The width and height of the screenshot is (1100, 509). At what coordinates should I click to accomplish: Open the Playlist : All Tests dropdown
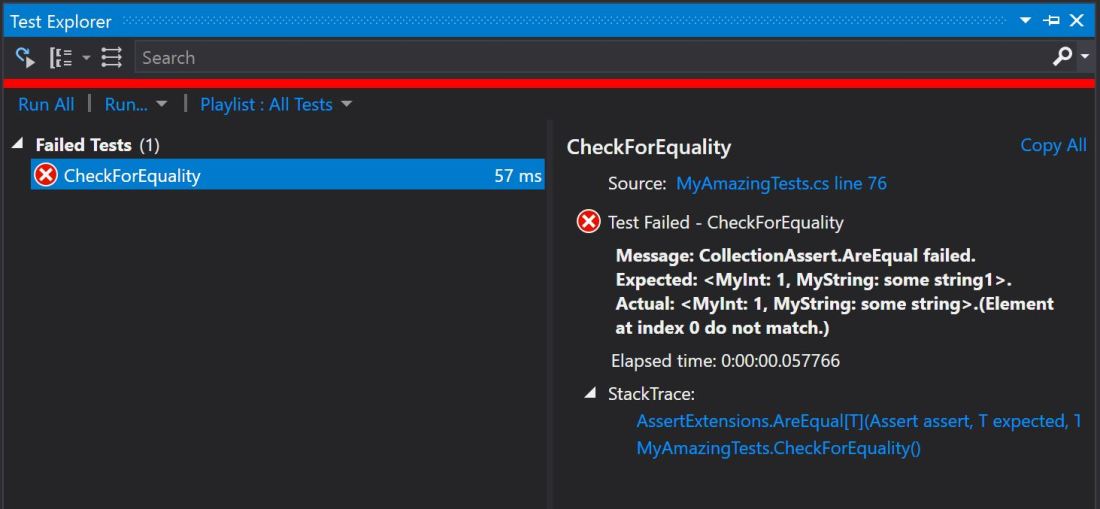[276, 104]
